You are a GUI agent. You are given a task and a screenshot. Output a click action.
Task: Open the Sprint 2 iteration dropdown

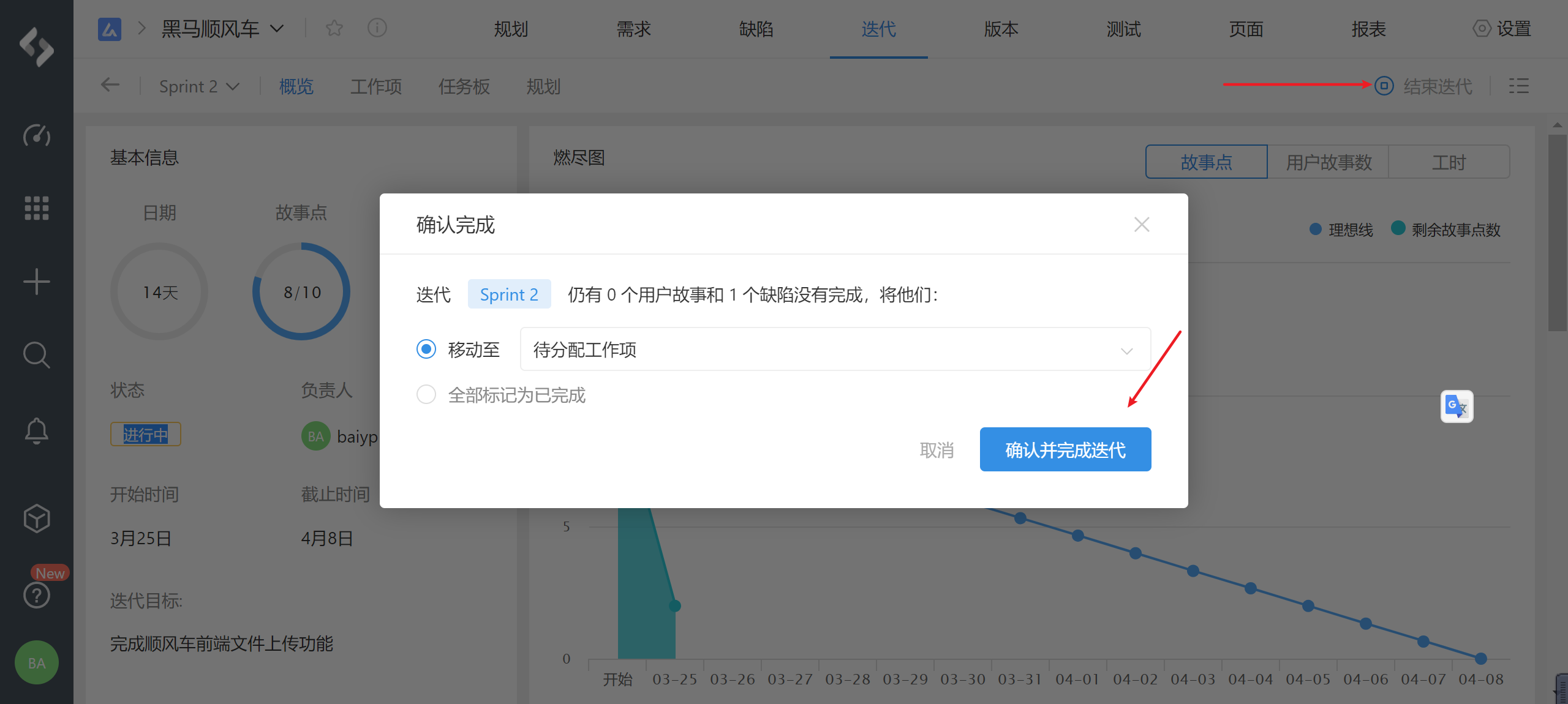click(198, 86)
